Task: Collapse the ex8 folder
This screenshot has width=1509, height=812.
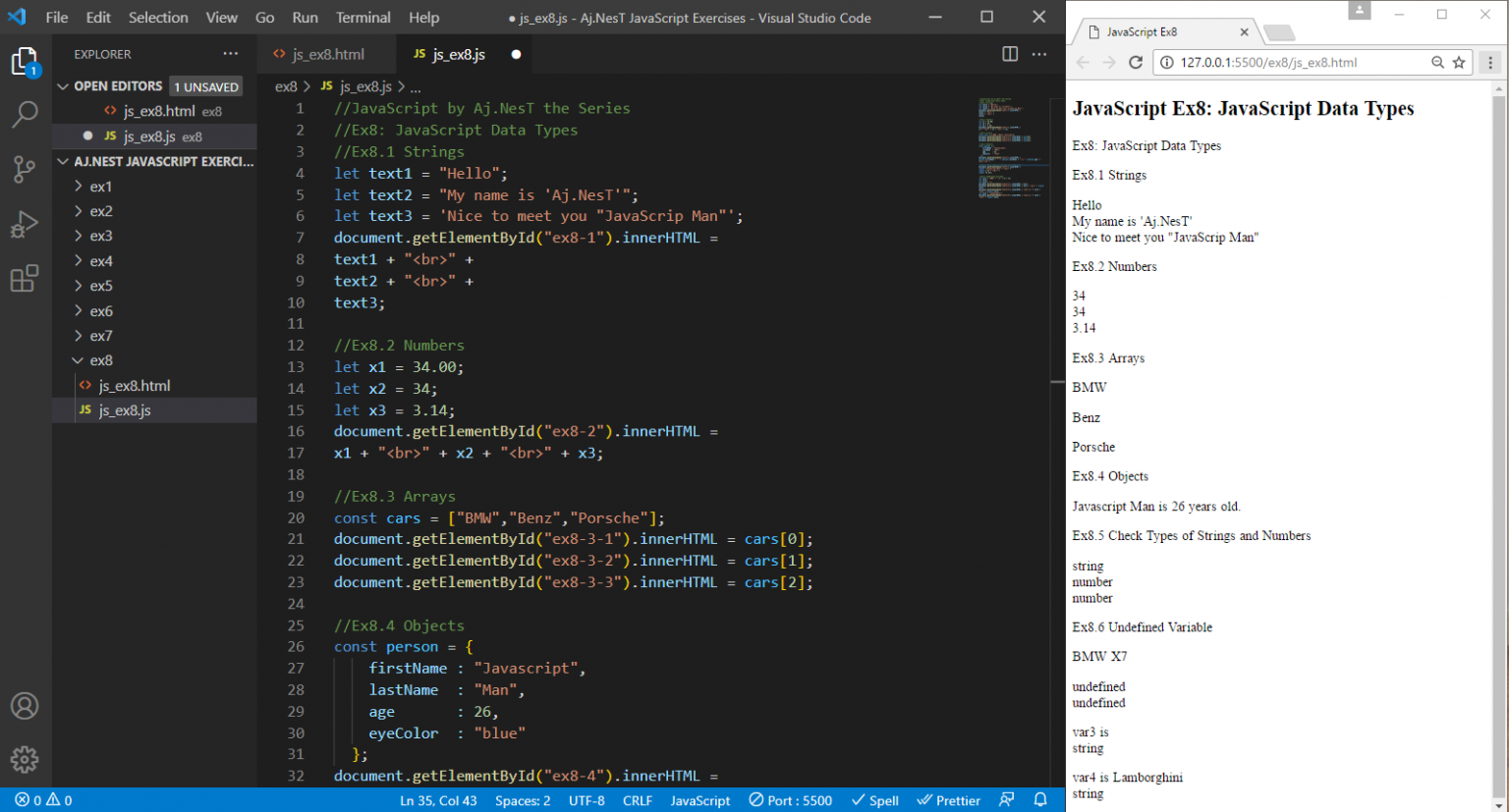Action: tap(100, 360)
